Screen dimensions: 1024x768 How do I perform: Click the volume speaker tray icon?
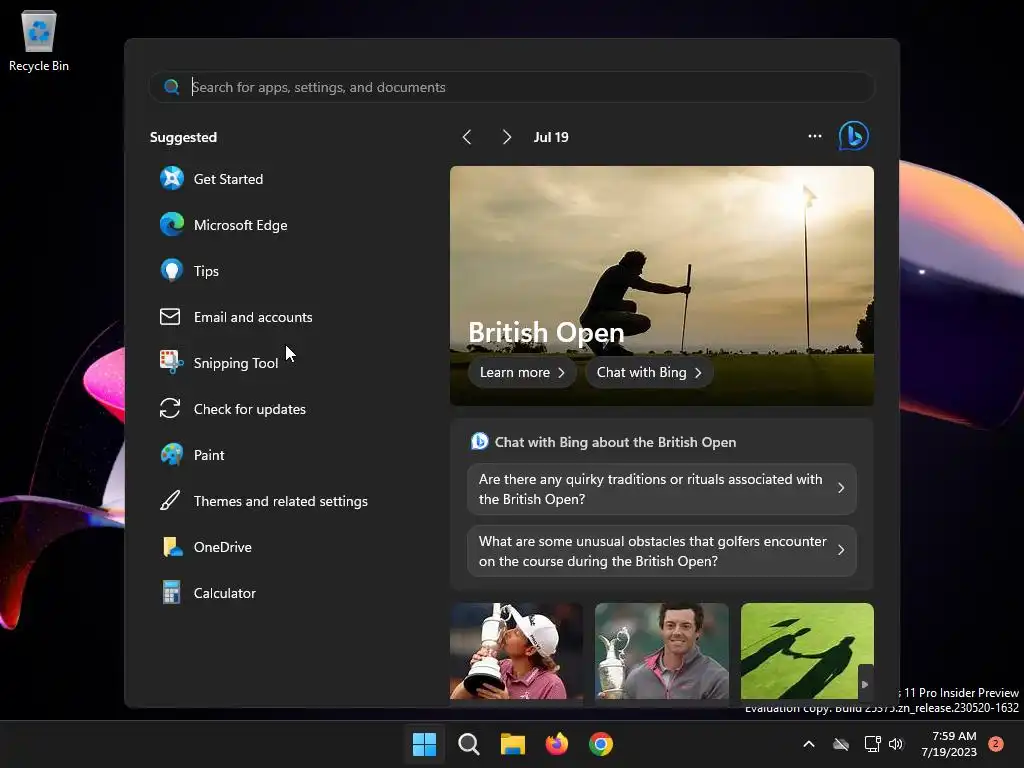[896, 744]
